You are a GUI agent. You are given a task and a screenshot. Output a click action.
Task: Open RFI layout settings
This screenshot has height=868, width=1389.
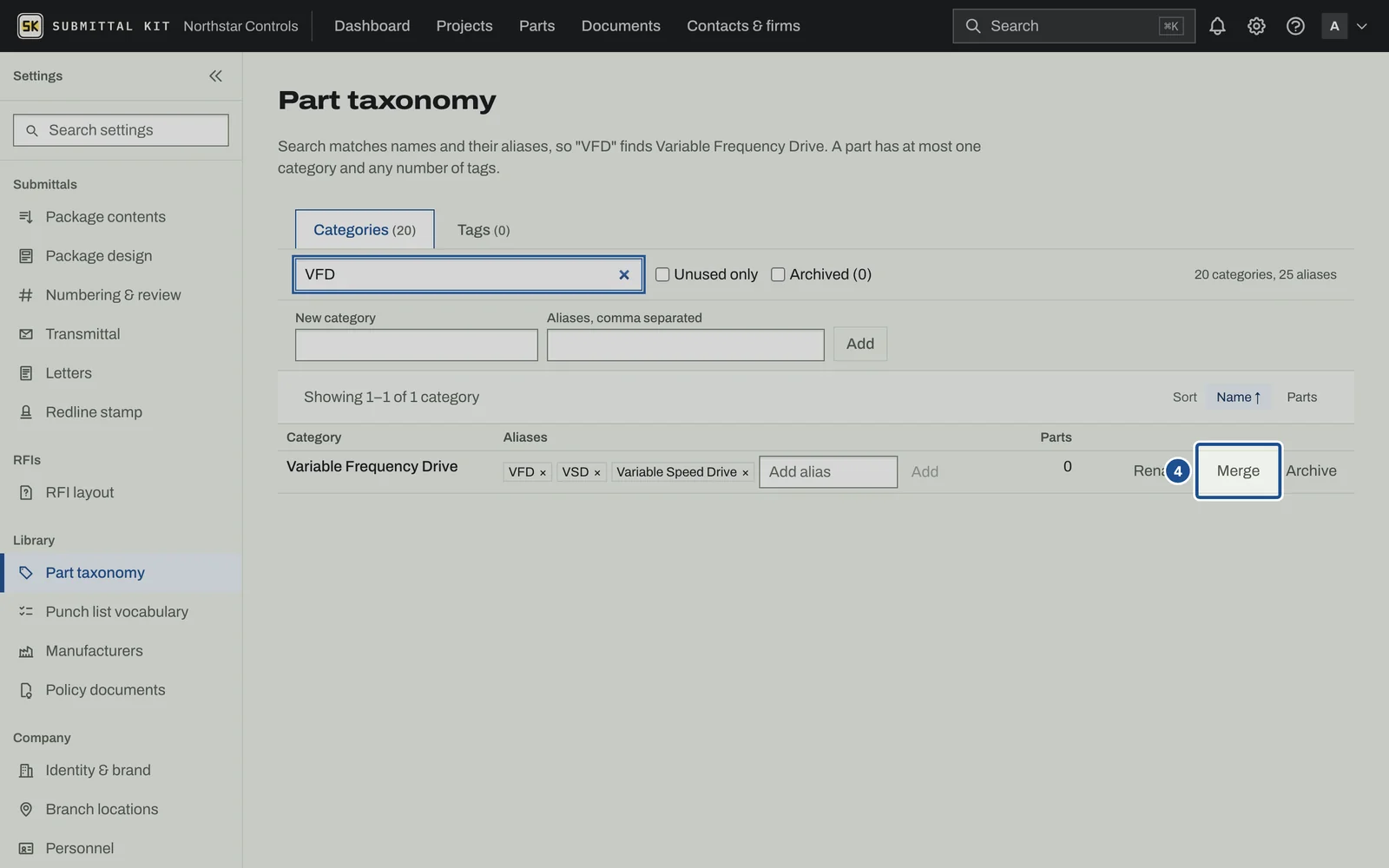coord(121,492)
